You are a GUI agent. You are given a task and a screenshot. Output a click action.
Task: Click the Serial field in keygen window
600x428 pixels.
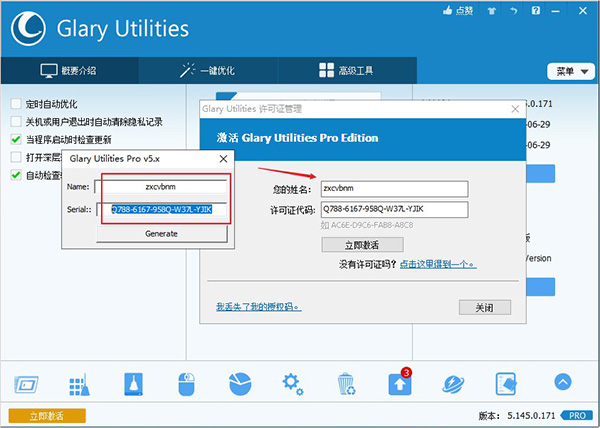(x=161, y=210)
